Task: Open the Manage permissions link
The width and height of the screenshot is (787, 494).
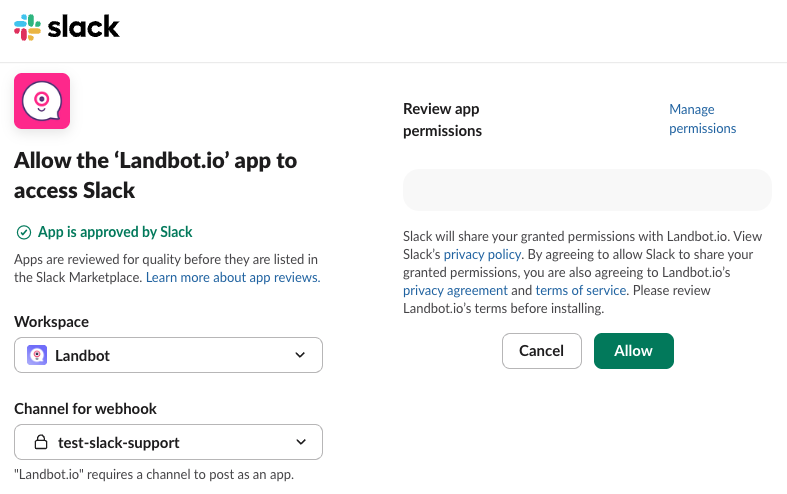Action: point(702,119)
